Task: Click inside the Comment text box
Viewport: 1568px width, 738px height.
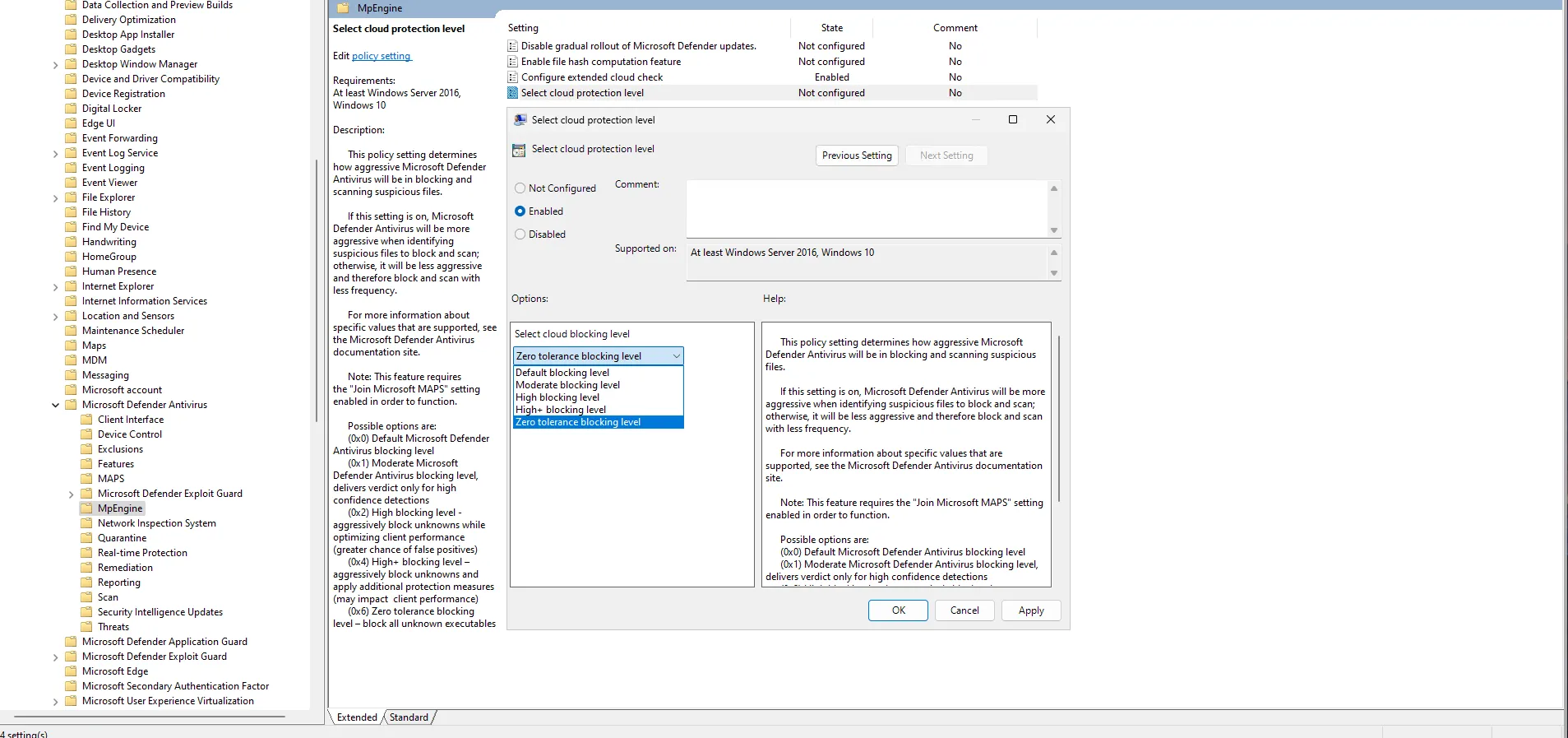Action: point(866,208)
